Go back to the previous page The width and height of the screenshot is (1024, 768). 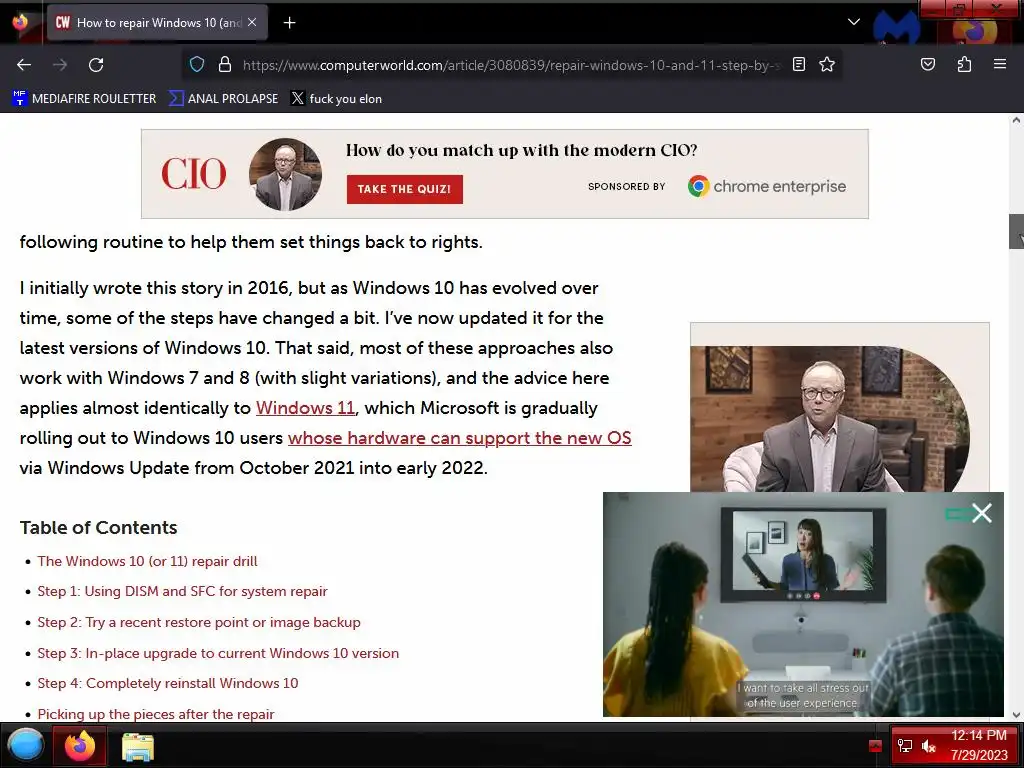(24, 65)
